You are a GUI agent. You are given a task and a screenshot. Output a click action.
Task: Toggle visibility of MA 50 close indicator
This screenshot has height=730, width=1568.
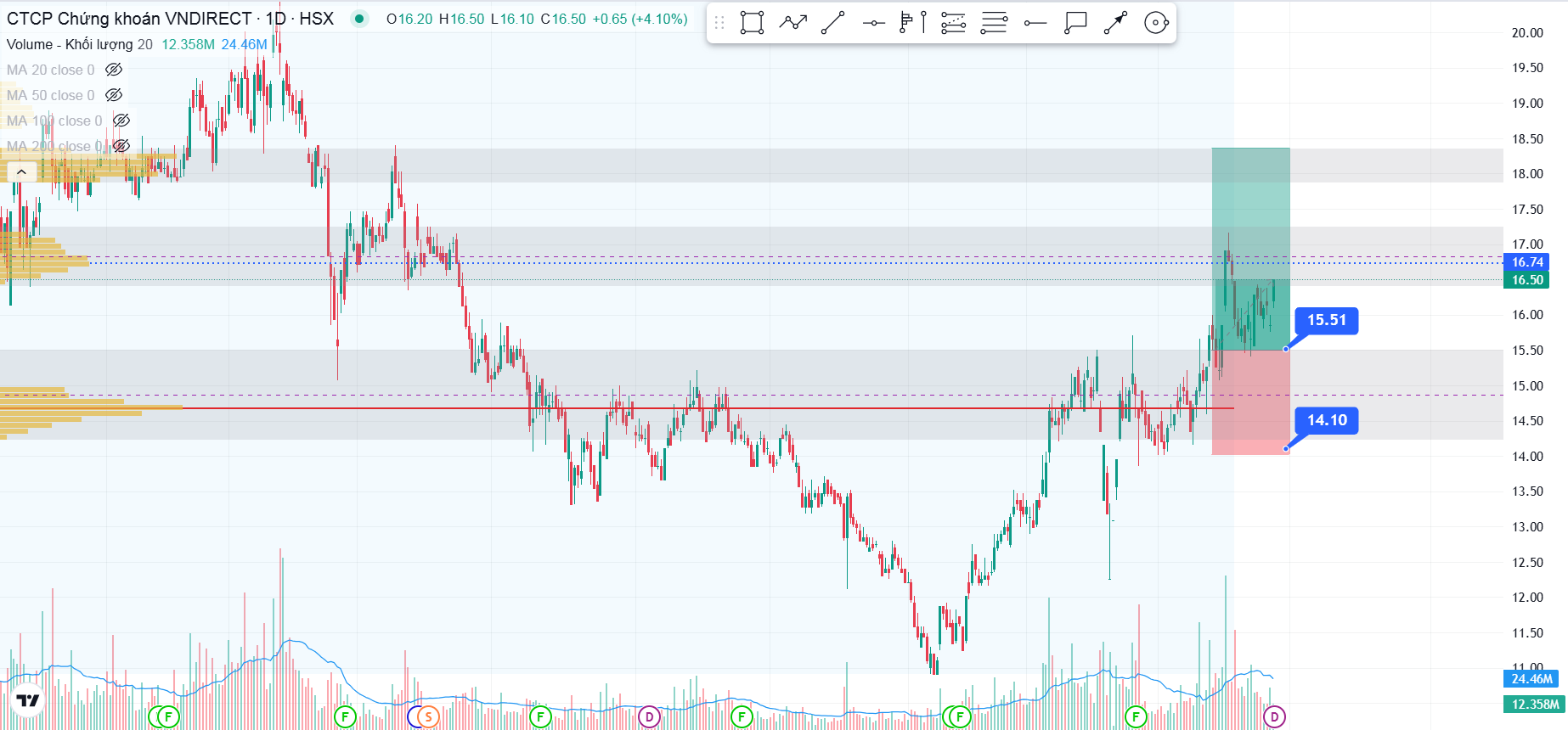[114, 95]
